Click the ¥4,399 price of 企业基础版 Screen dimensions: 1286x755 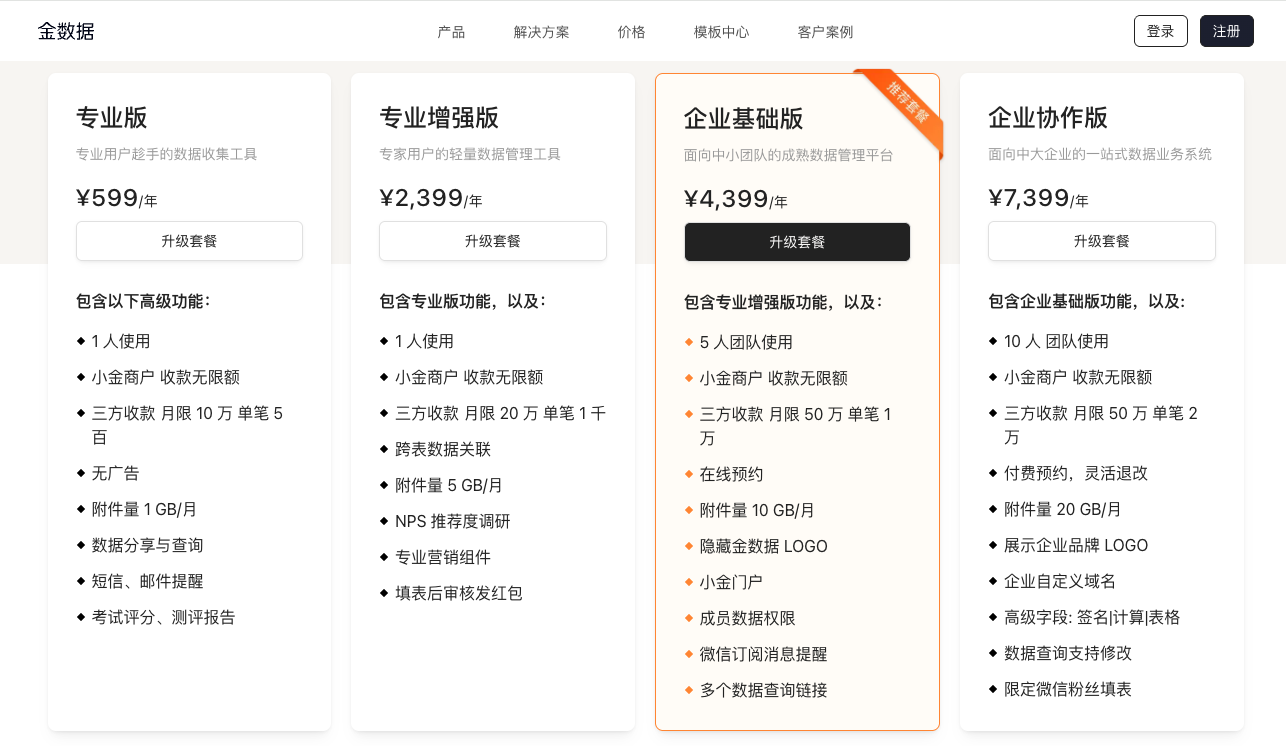726,199
